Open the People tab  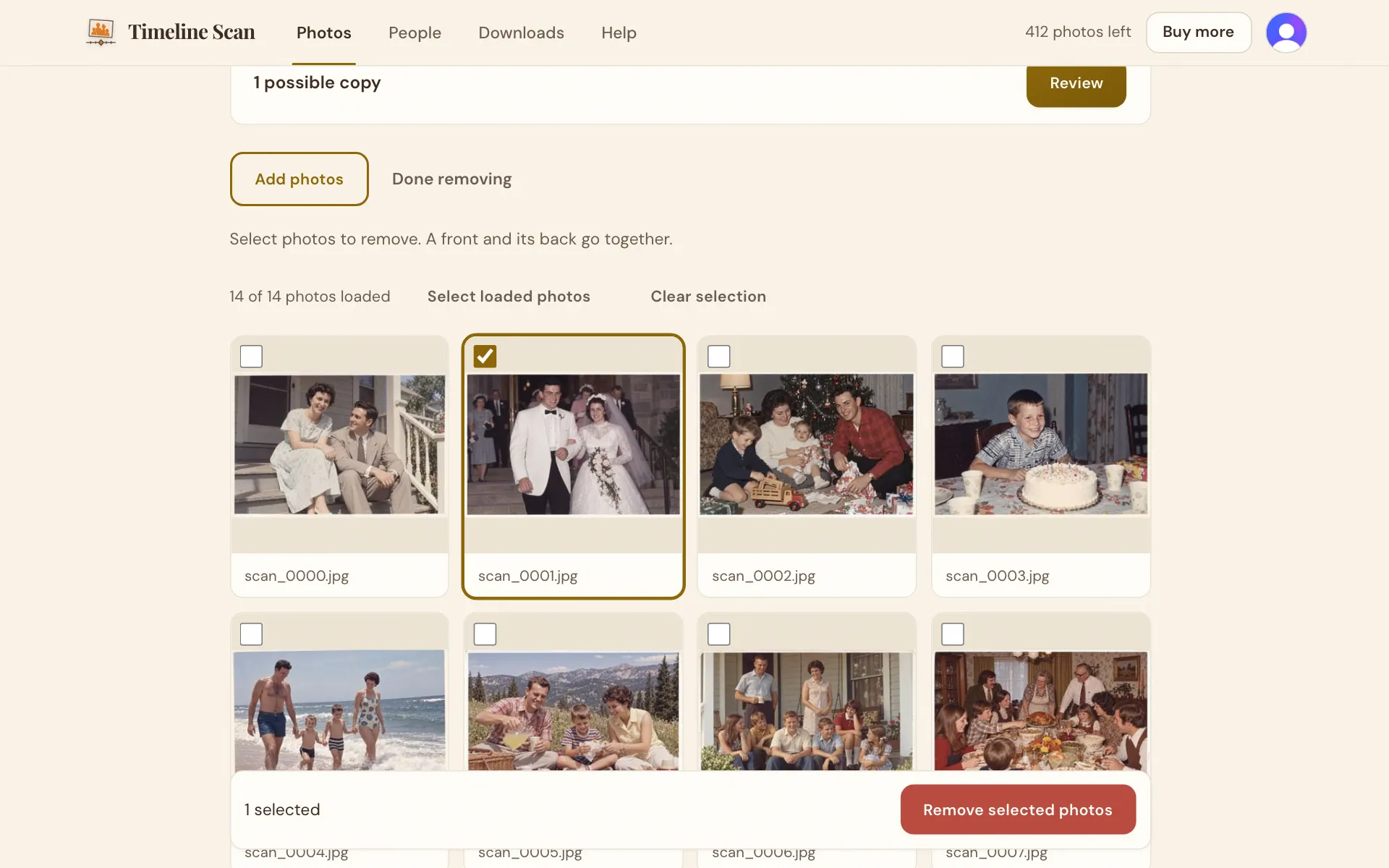(x=415, y=33)
